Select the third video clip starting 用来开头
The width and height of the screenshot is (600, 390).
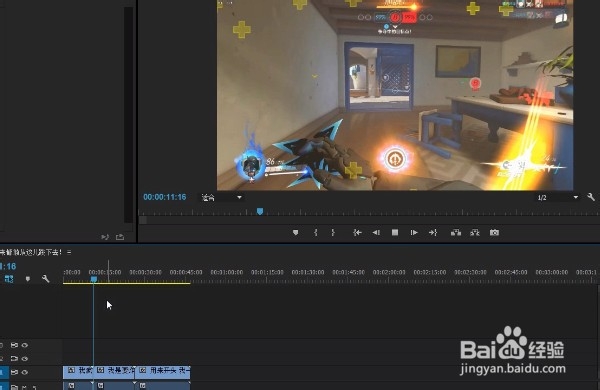pyautogui.click(x=162, y=372)
